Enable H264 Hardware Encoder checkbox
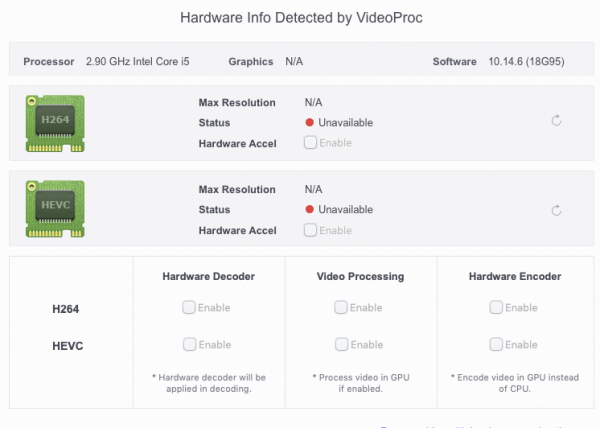The height and width of the screenshot is (428, 600). pos(496,308)
